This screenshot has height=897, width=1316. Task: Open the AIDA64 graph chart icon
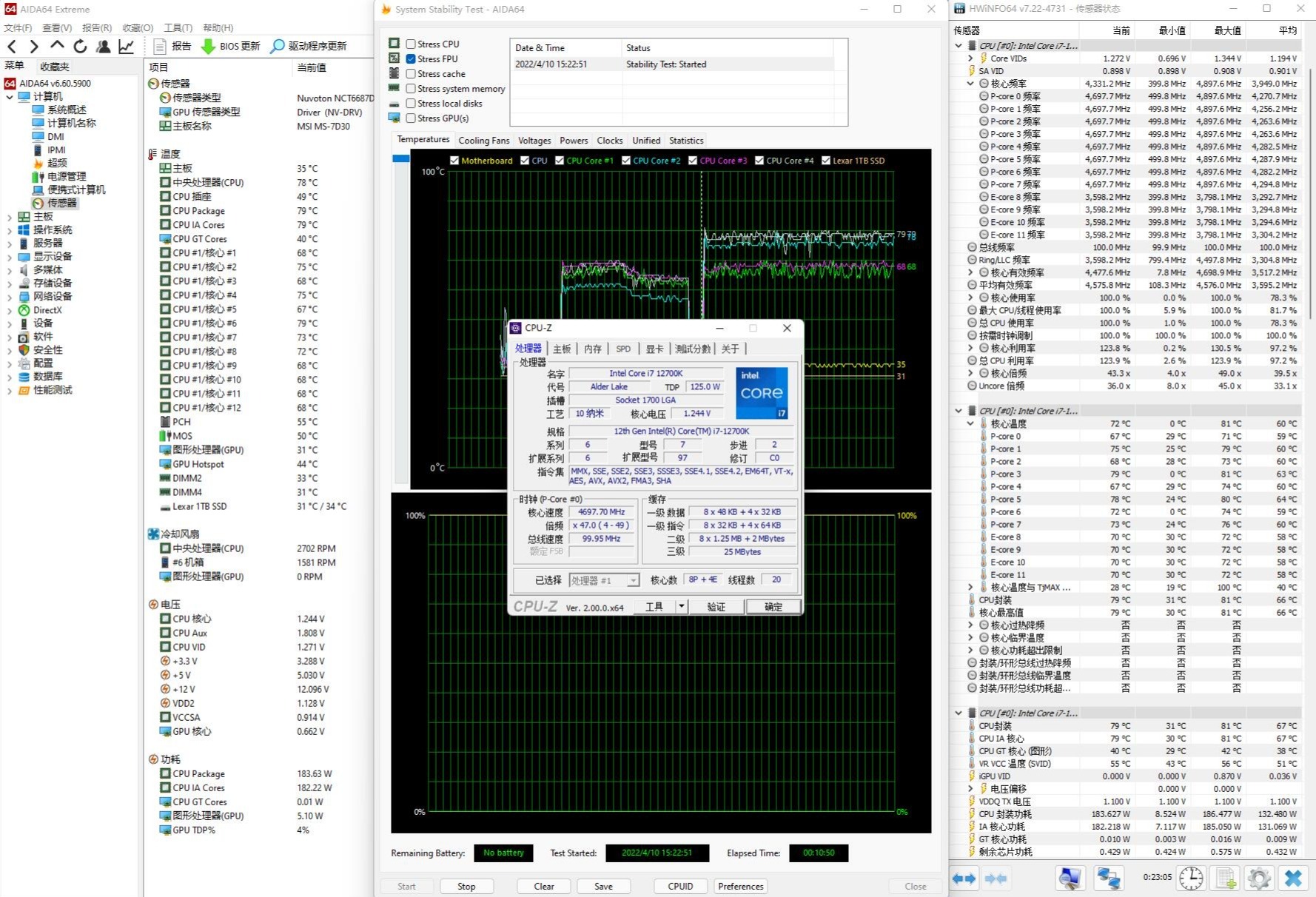click(127, 46)
